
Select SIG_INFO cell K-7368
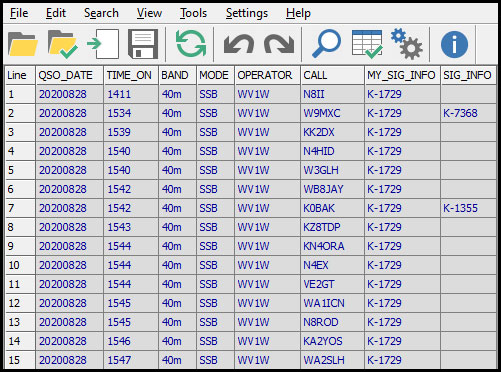(x=469, y=113)
